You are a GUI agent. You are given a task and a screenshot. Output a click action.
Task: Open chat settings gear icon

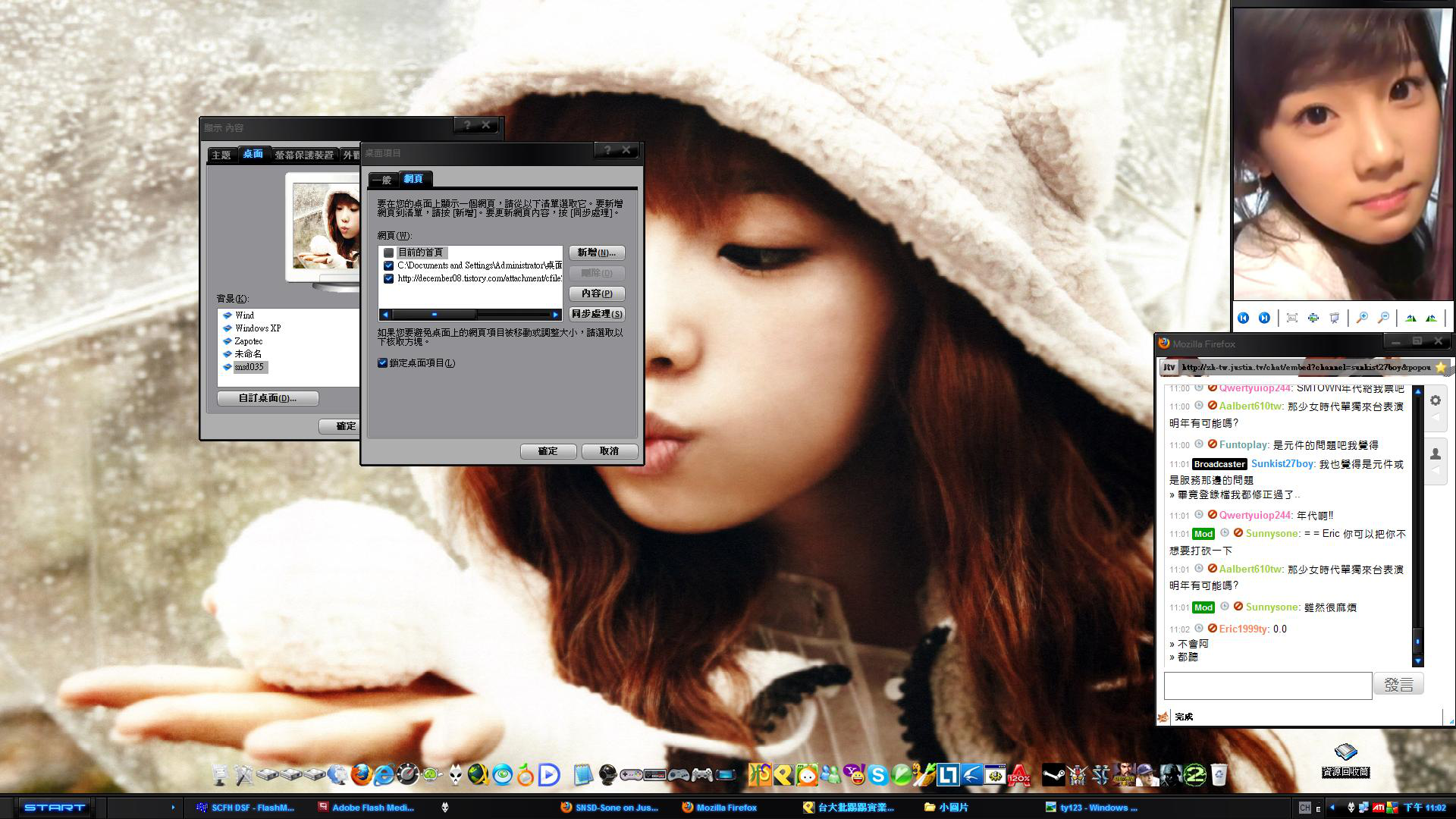coord(1436,400)
